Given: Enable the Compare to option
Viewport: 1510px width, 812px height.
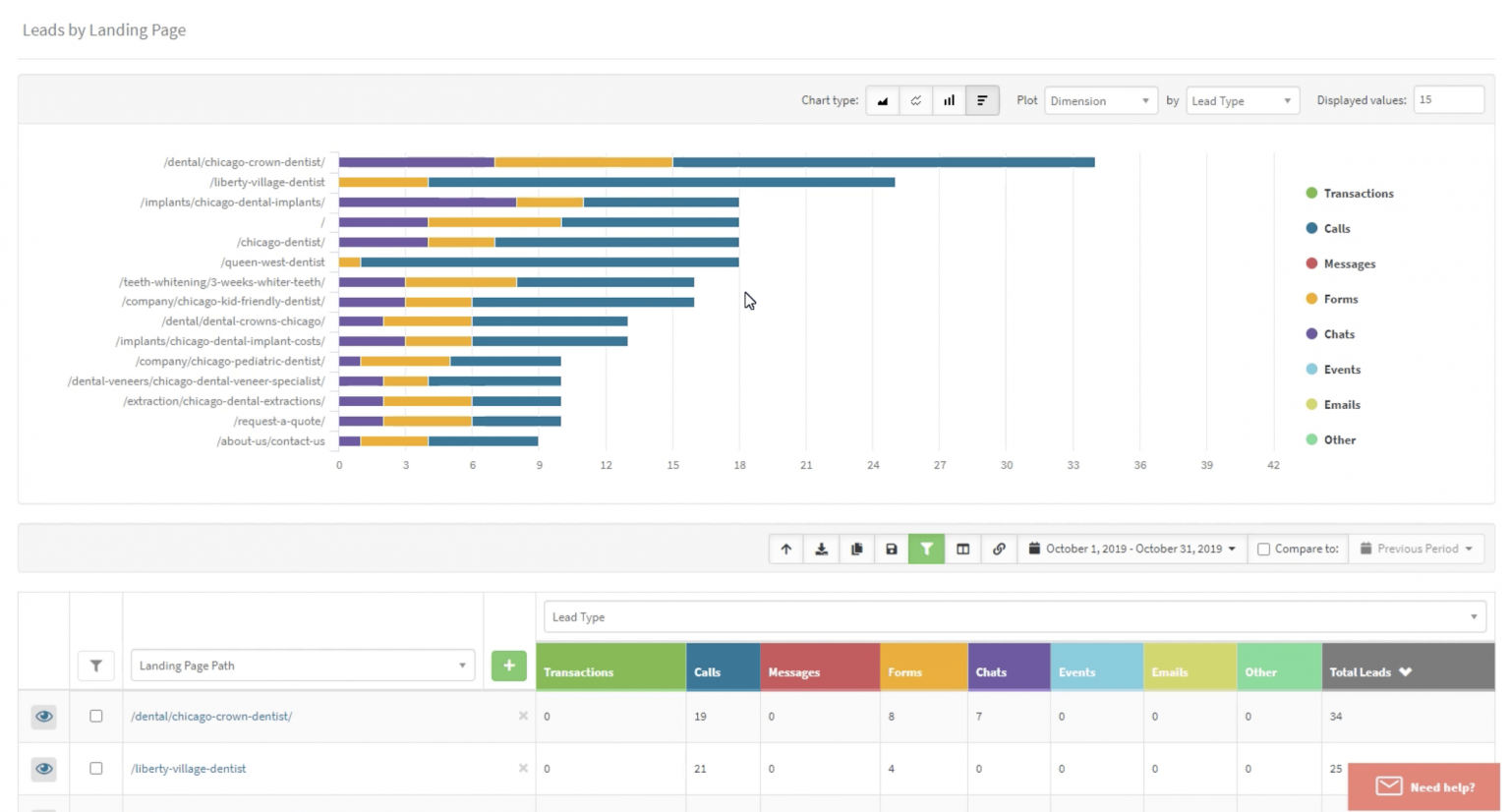Looking at the screenshot, I should (x=1263, y=549).
